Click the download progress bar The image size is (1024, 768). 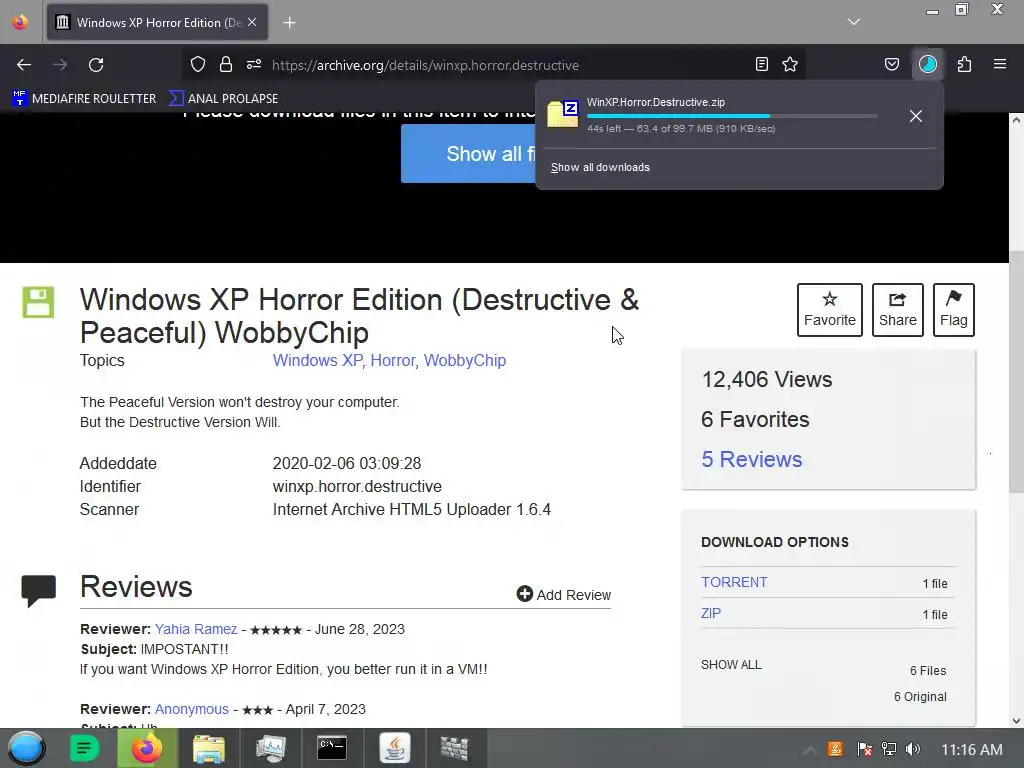point(732,116)
